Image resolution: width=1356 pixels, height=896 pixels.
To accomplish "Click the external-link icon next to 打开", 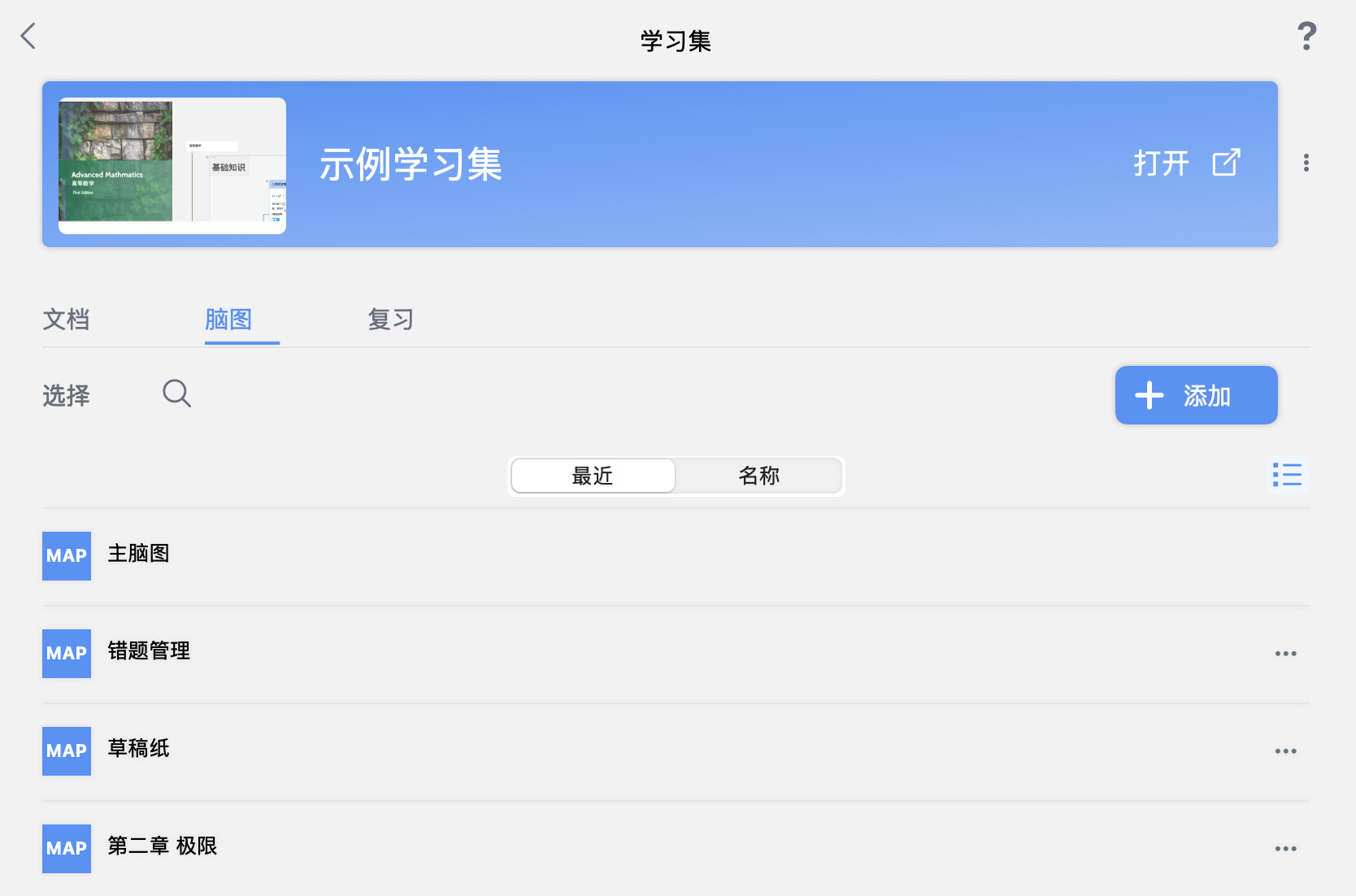I will (1226, 163).
